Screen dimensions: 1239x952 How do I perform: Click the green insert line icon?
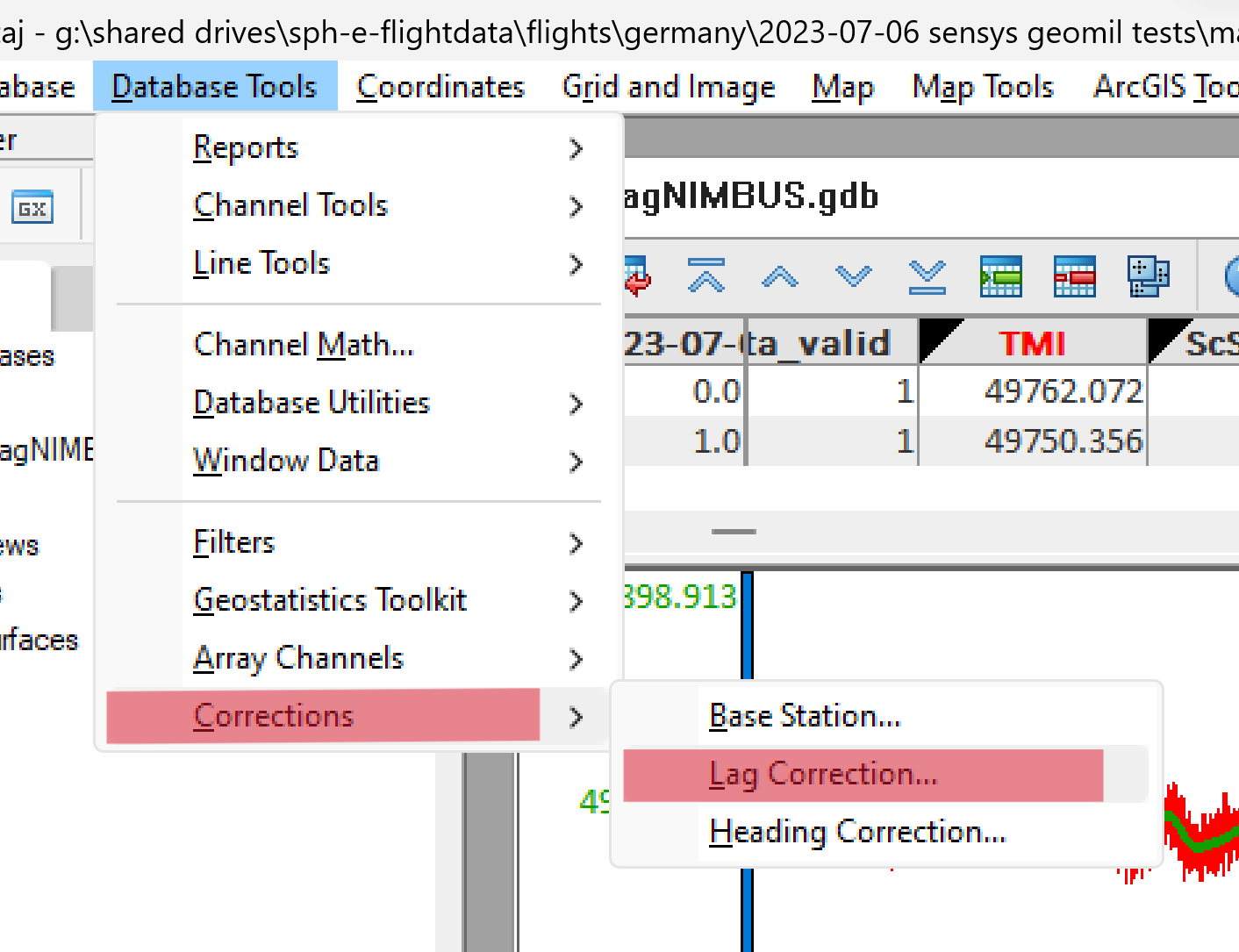tap(1000, 276)
